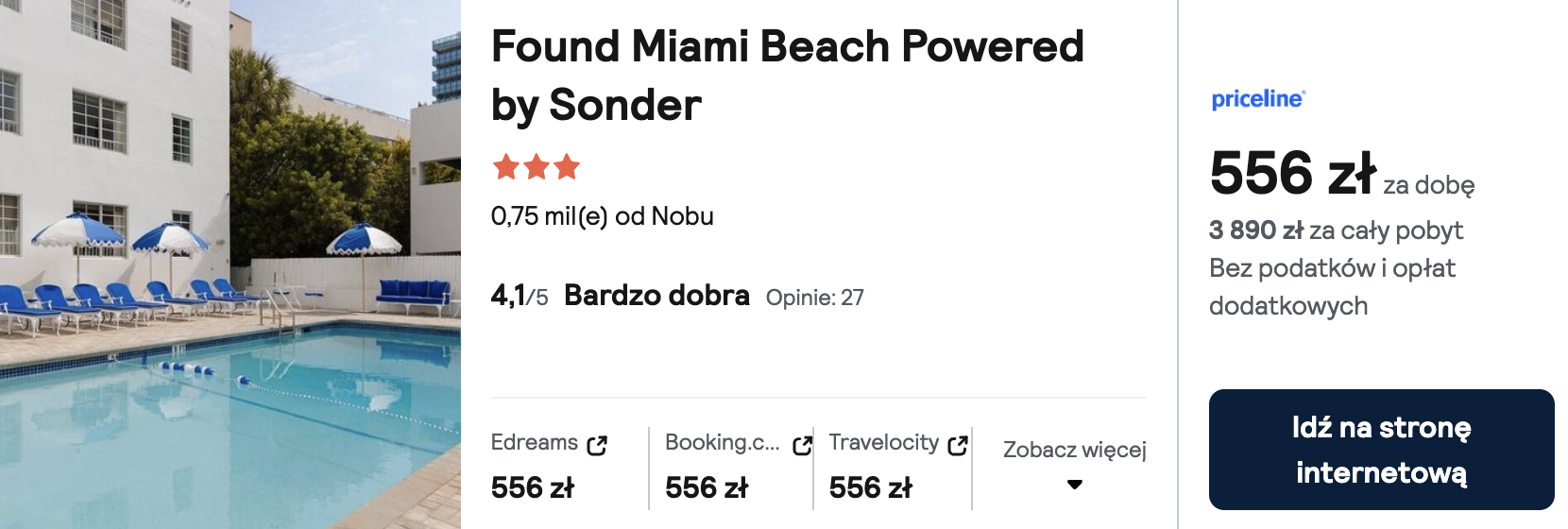
Task: Click external link icon beside Booking.c...
Action: click(x=802, y=445)
